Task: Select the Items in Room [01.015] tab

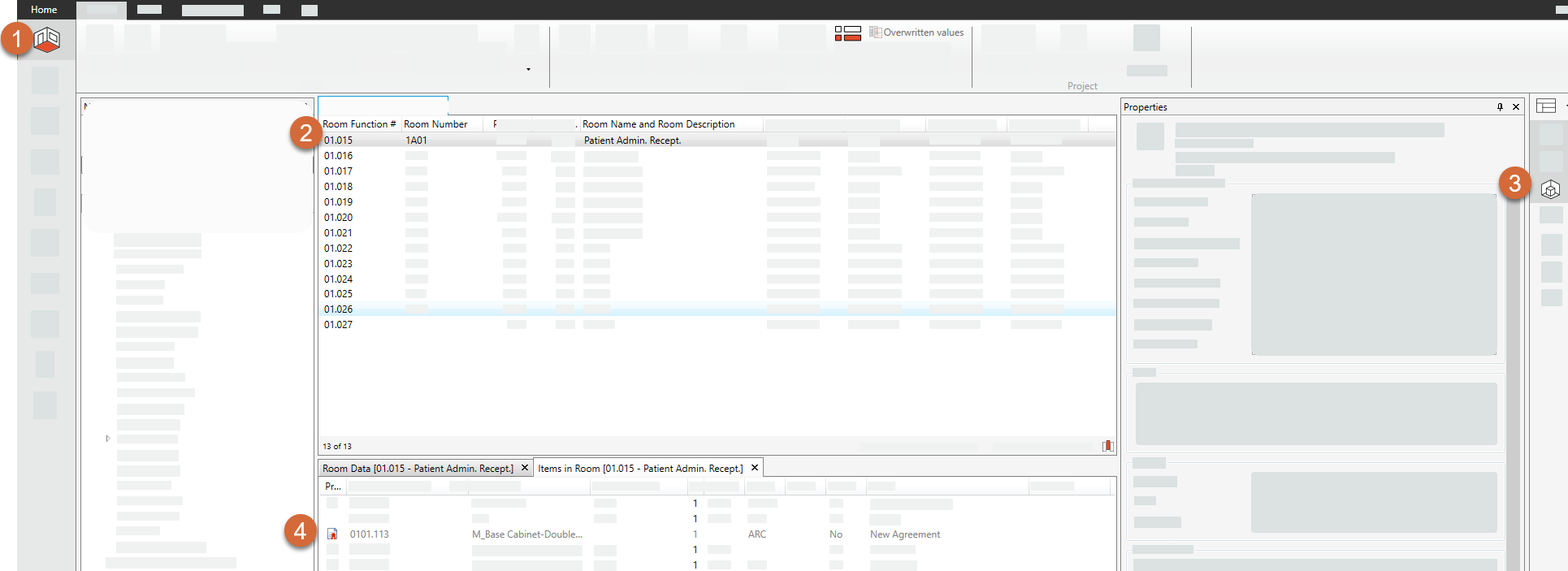Action: tap(639, 469)
